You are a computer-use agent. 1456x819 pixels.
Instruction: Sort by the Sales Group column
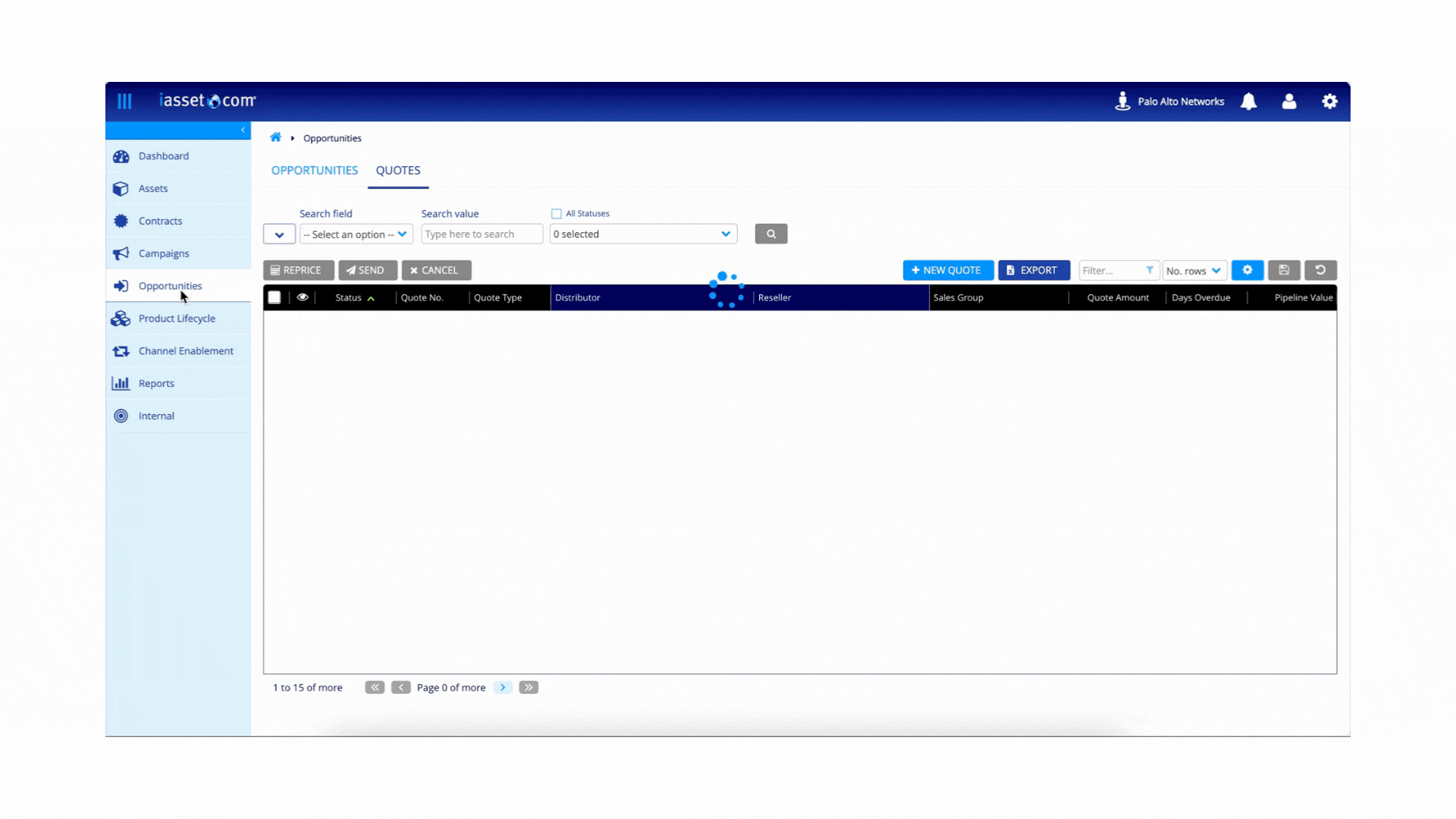tap(958, 298)
